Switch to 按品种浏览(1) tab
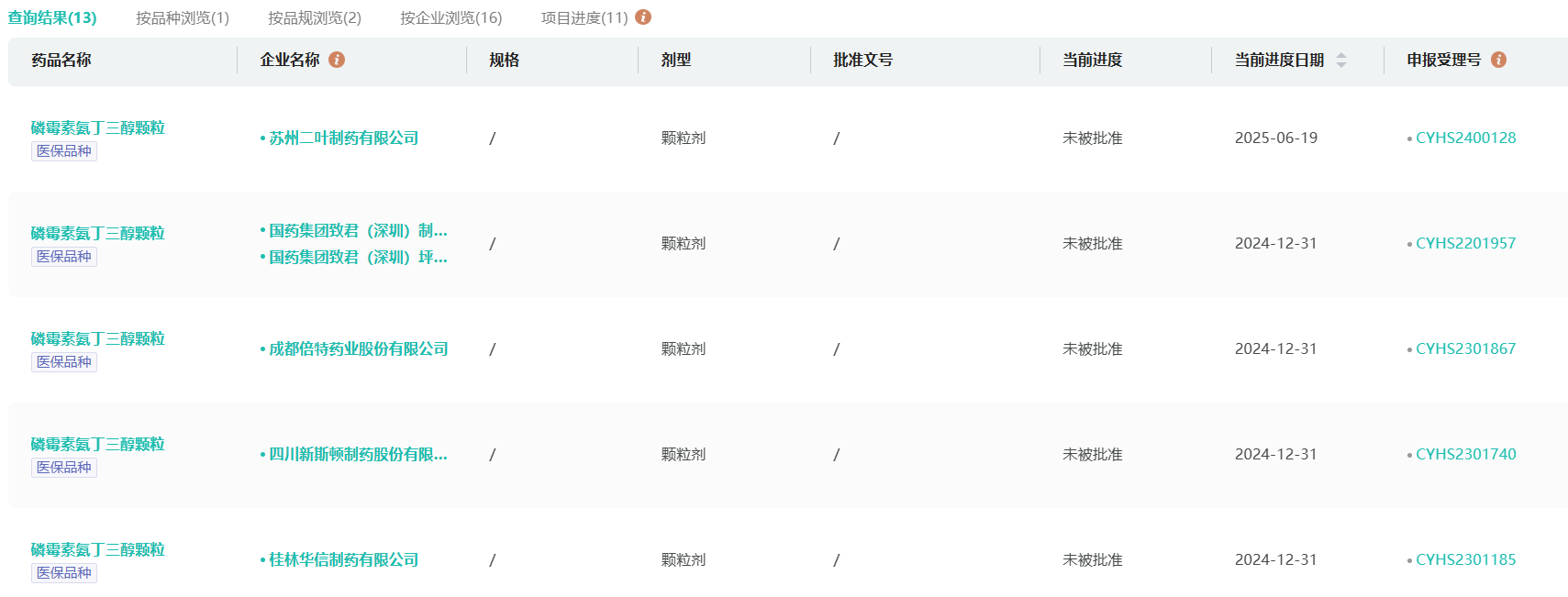Image resolution: width=1568 pixels, height=597 pixels. pos(183,17)
